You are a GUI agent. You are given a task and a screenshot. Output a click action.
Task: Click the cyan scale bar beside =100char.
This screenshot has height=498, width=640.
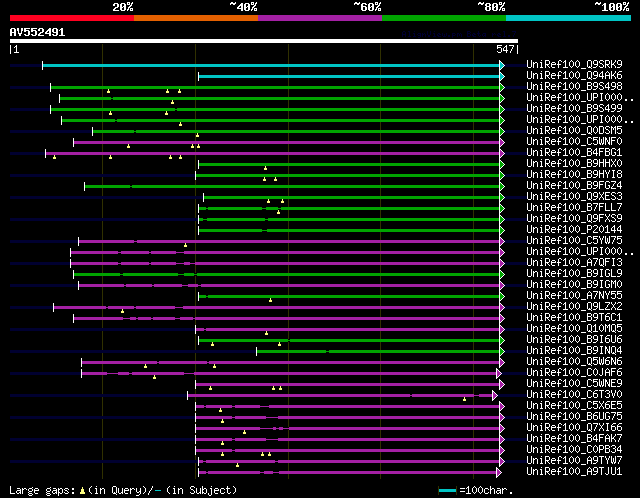[447, 490]
